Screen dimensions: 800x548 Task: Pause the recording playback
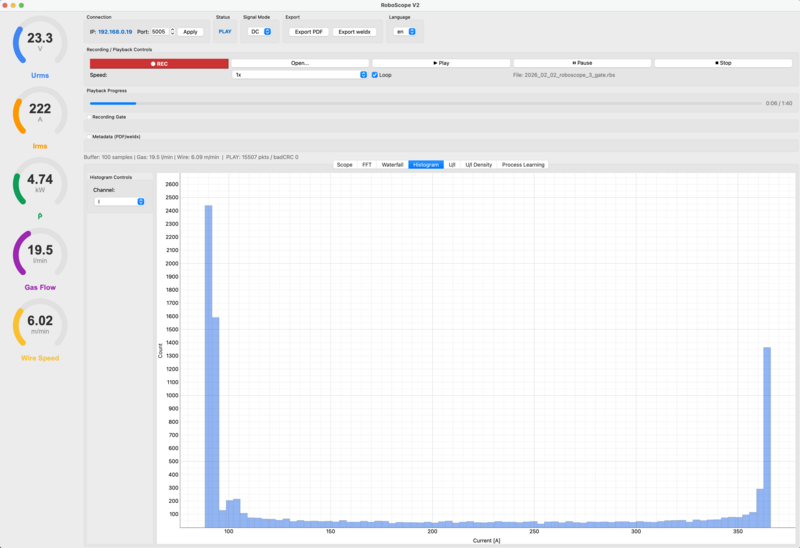[581, 63]
